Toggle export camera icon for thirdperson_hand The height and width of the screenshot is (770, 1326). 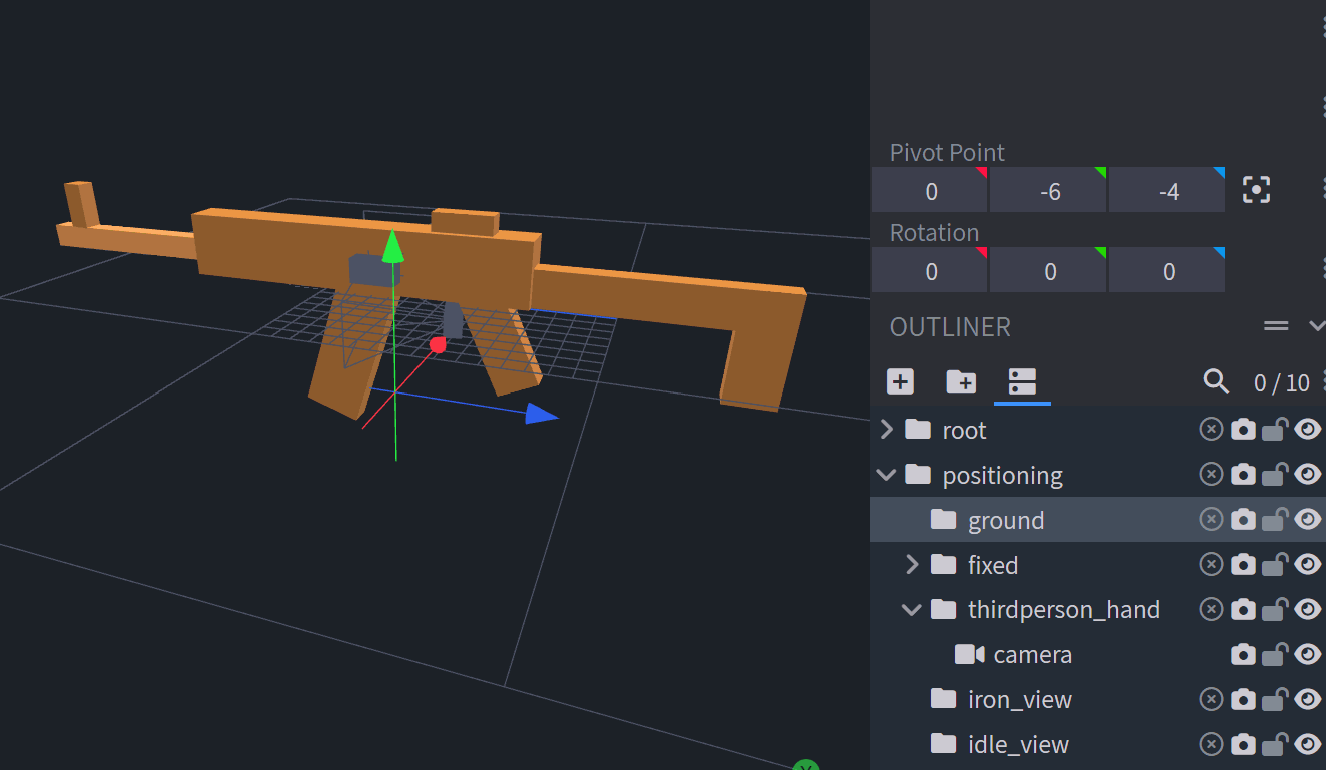[x=1243, y=610]
